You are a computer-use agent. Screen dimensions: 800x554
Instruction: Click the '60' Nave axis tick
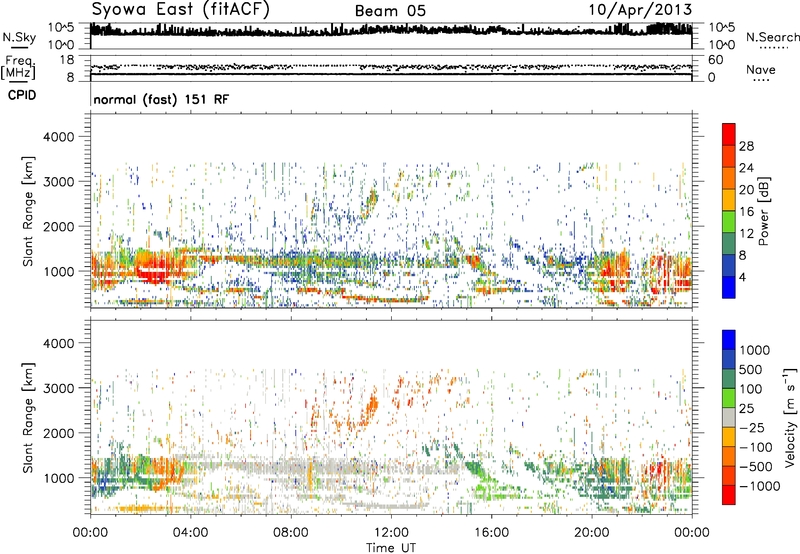point(715,60)
